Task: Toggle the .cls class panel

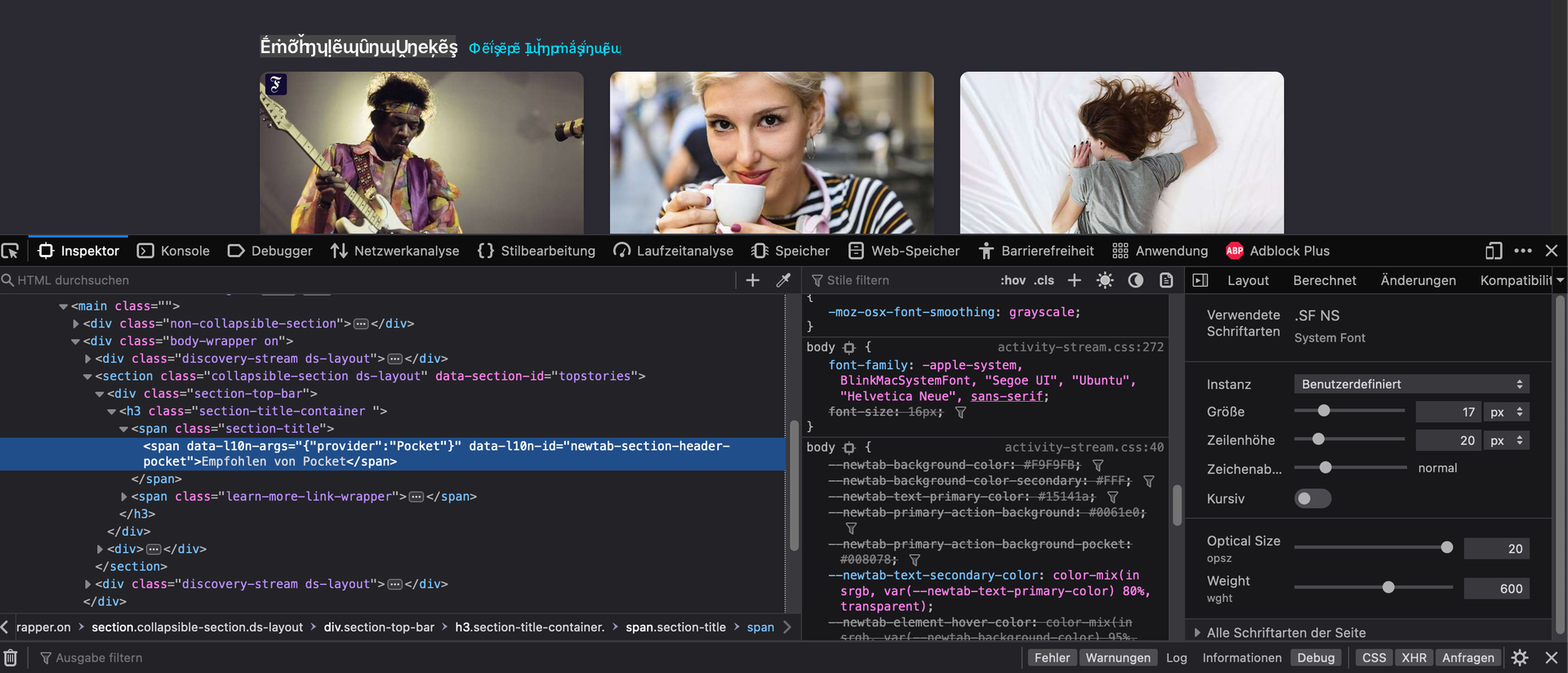Action: coord(1044,280)
